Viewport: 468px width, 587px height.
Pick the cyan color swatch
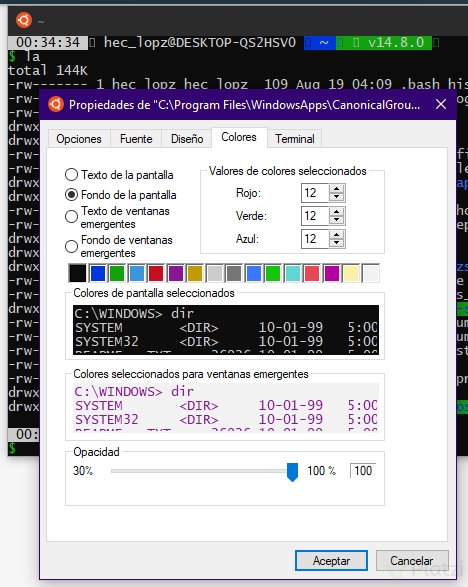point(293,273)
